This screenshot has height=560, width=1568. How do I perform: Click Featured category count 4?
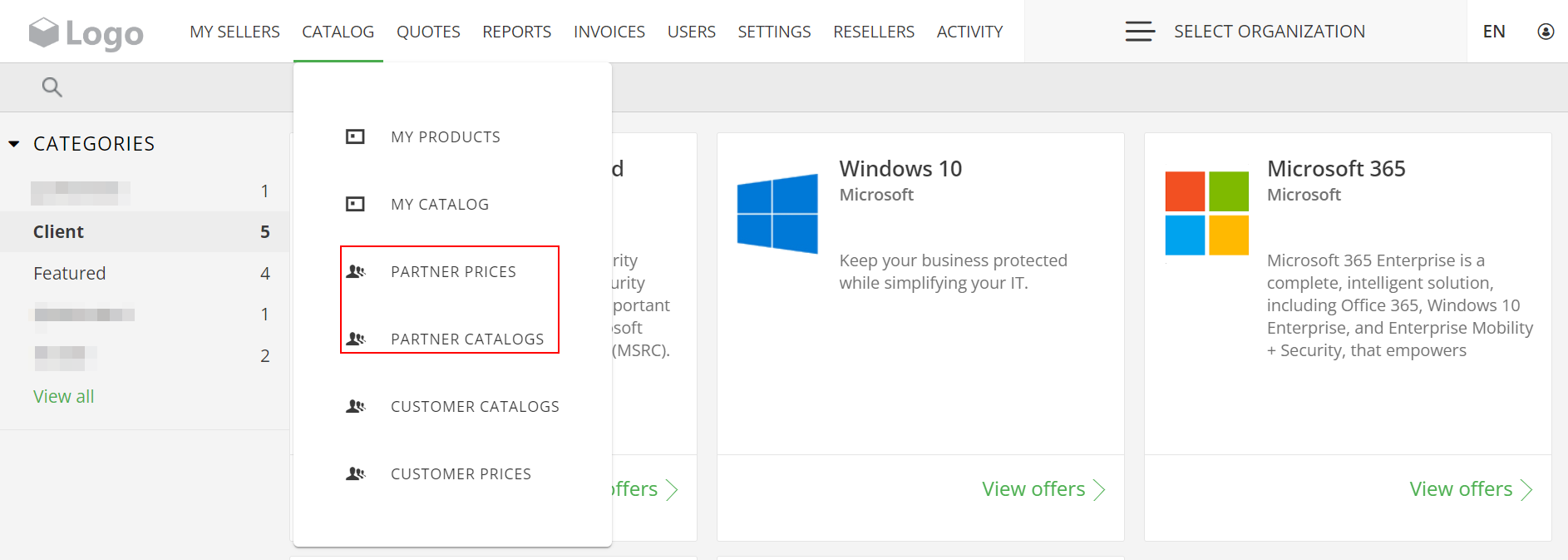[265, 273]
